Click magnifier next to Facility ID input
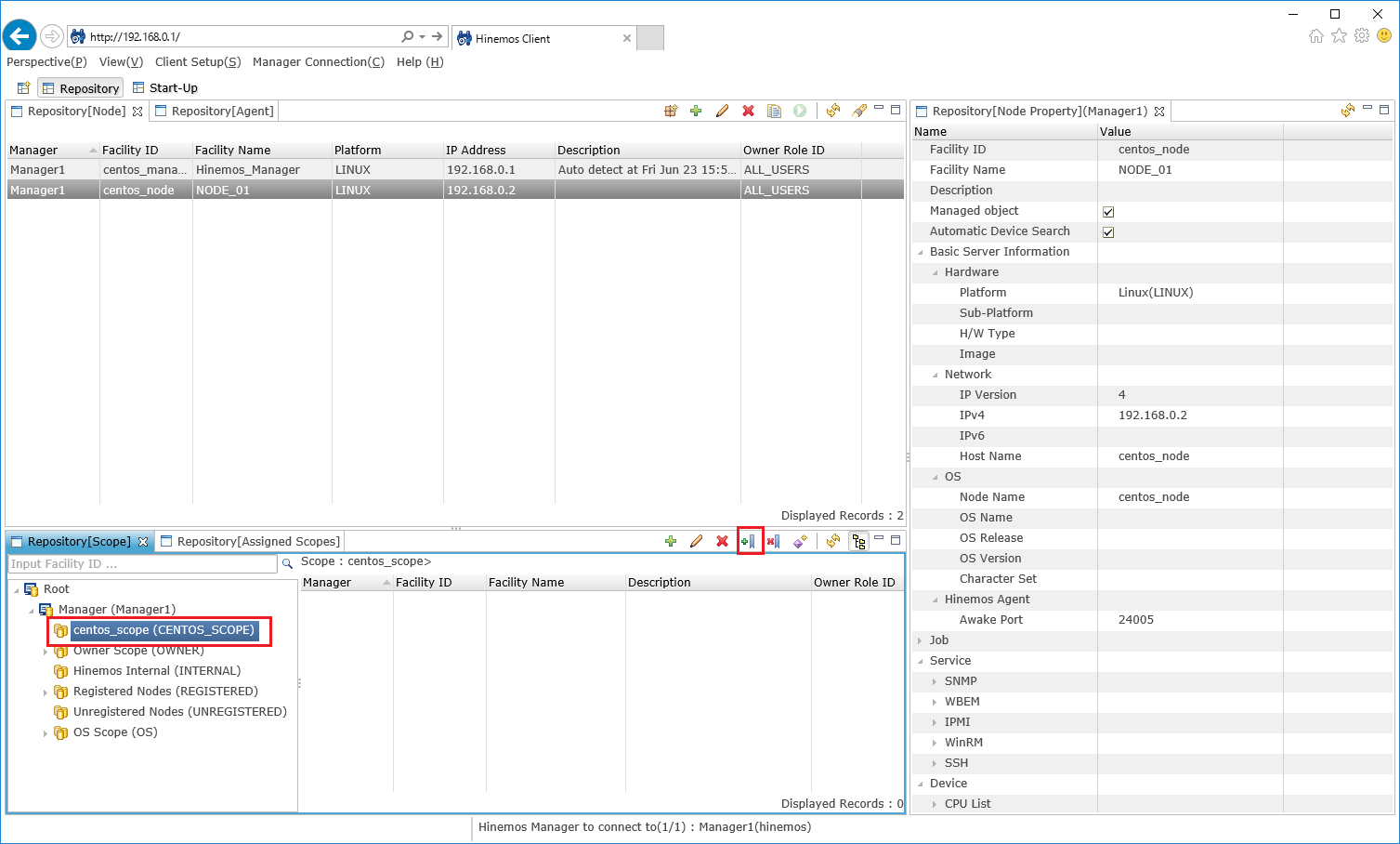This screenshot has height=844, width=1400. pos(287,563)
